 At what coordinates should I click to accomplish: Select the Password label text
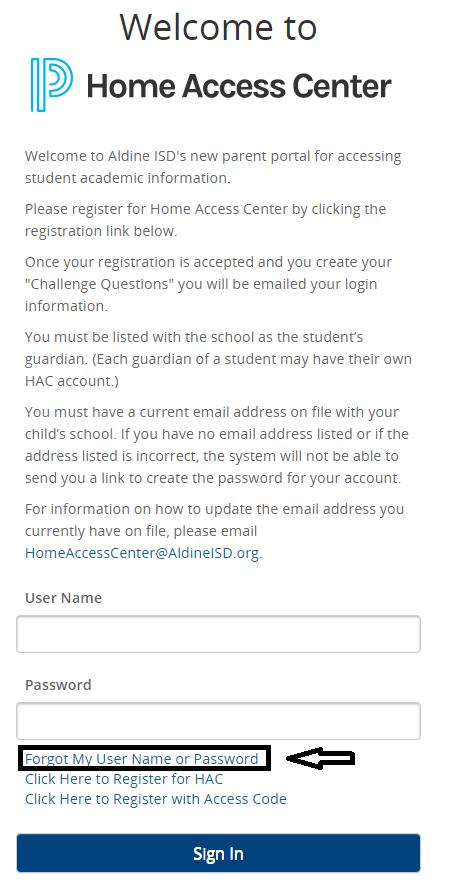click(58, 685)
